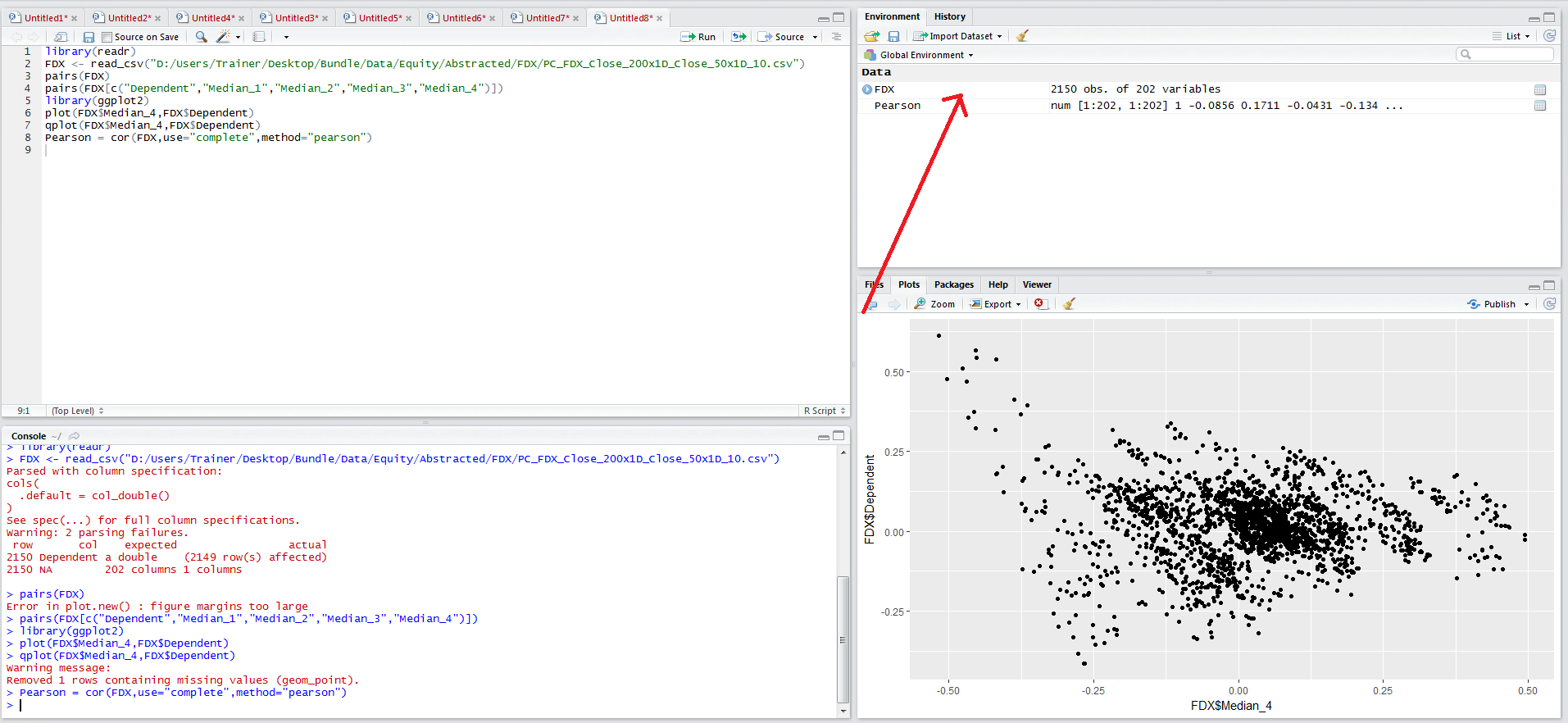Zoom the plot in new window
Image resolution: width=1568 pixels, height=723 pixels.
934,304
